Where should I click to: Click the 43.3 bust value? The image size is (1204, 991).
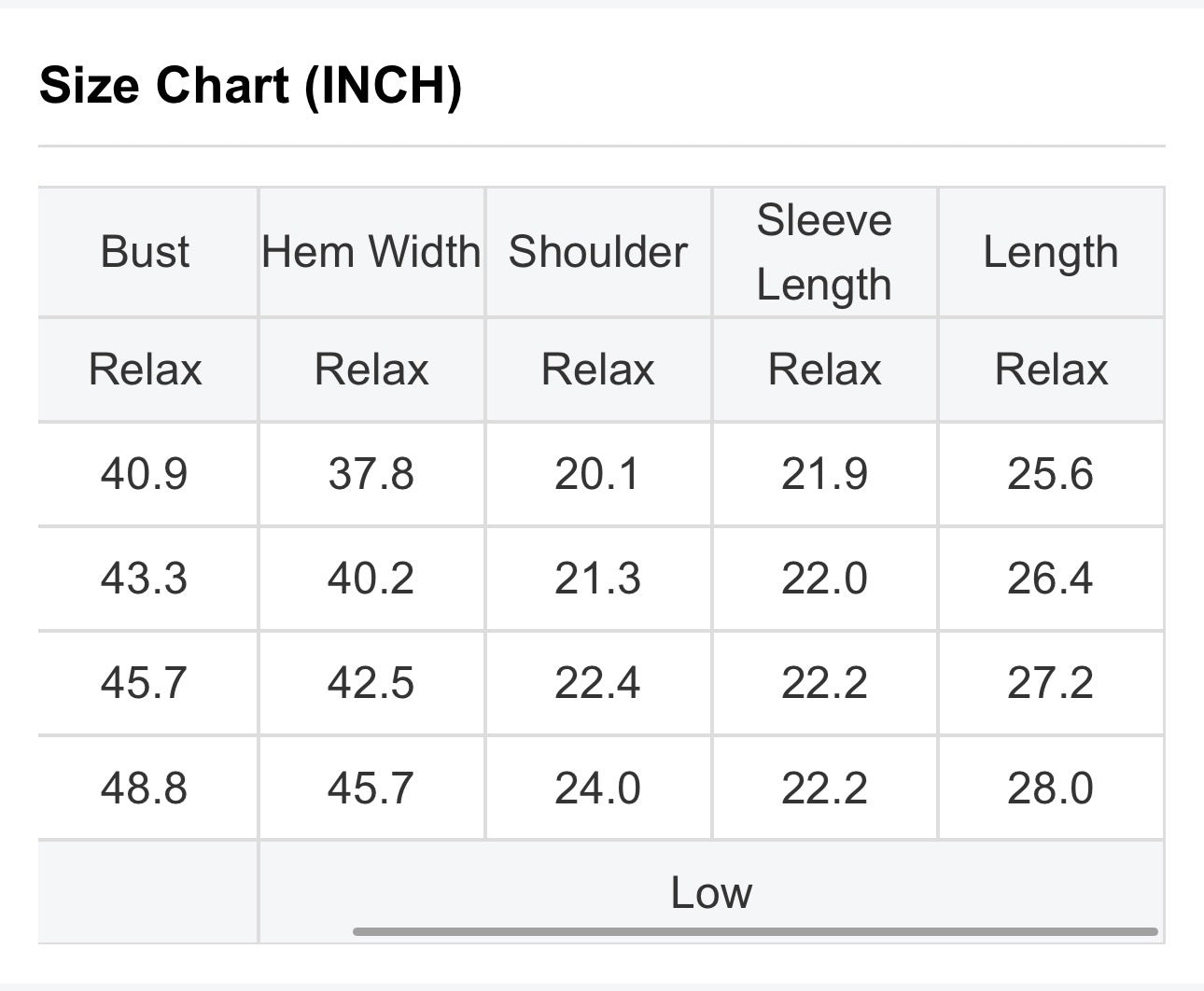tap(145, 579)
